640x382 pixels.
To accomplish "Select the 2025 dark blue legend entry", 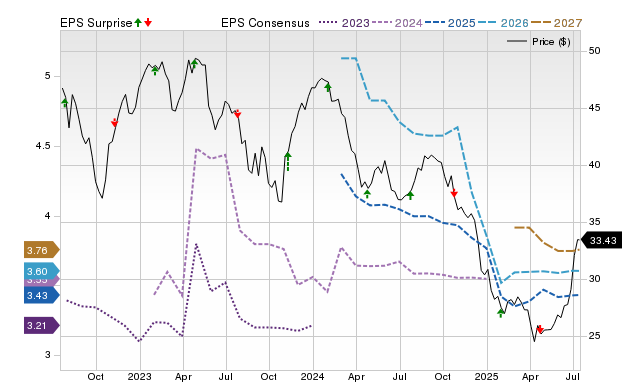I will click(450, 23).
